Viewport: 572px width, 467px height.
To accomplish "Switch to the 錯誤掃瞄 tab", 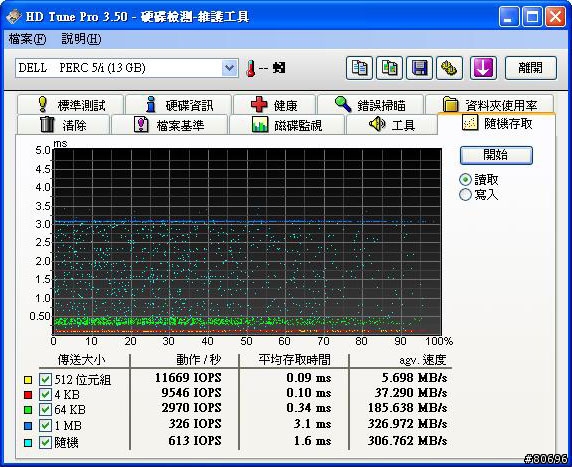I will pyautogui.click(x=370, y=105).
